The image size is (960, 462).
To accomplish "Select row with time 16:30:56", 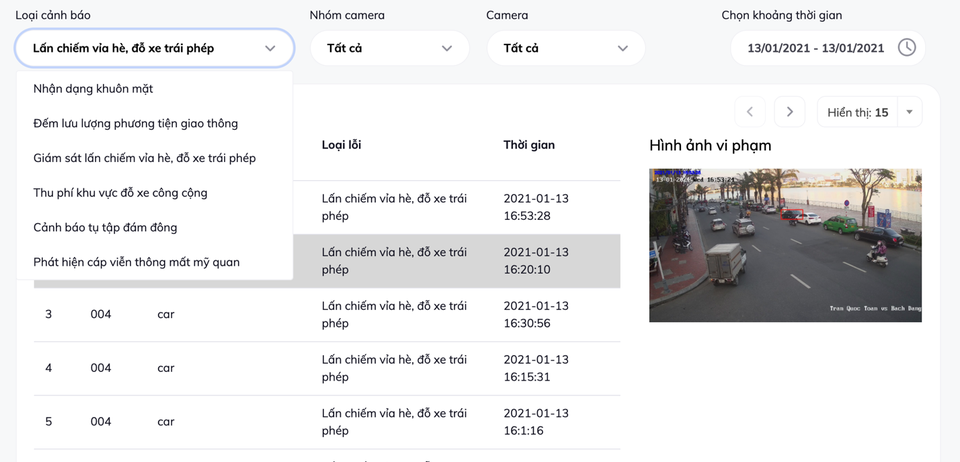I will 327,315.
